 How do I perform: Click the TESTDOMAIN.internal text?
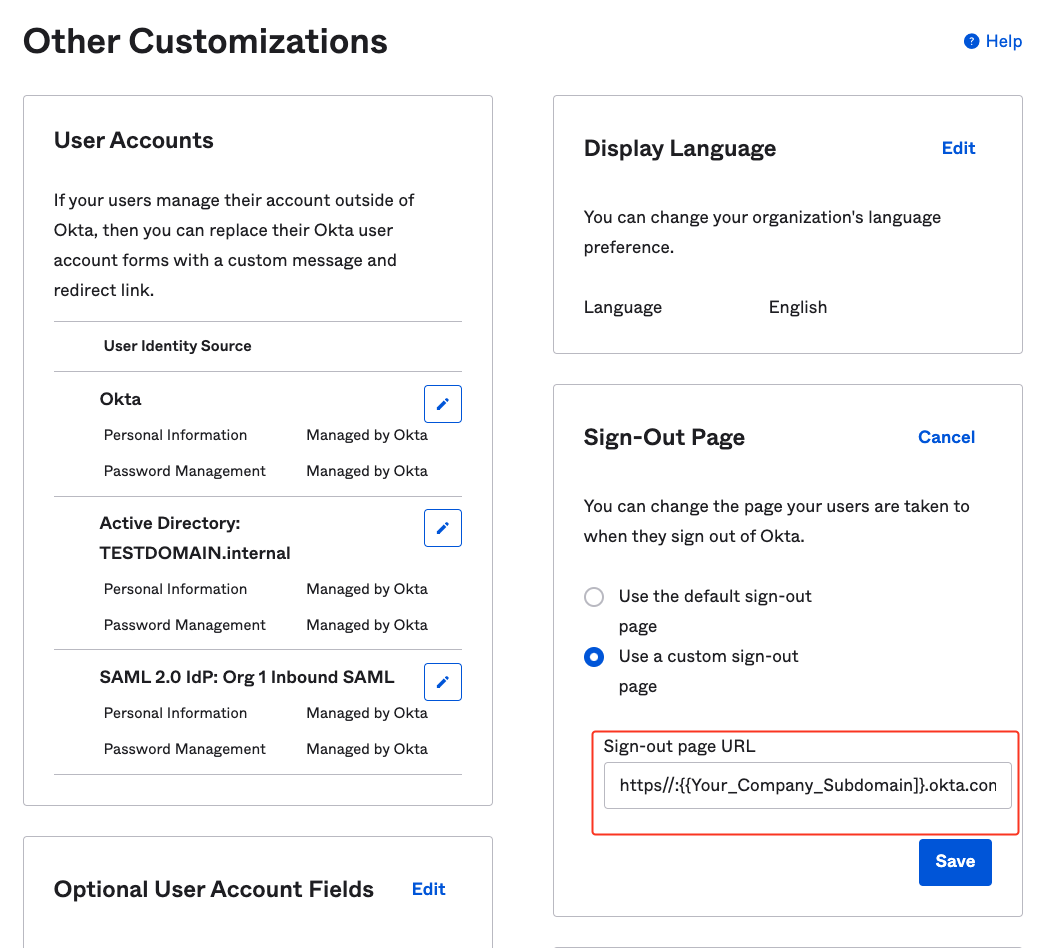tap(195, 553)
